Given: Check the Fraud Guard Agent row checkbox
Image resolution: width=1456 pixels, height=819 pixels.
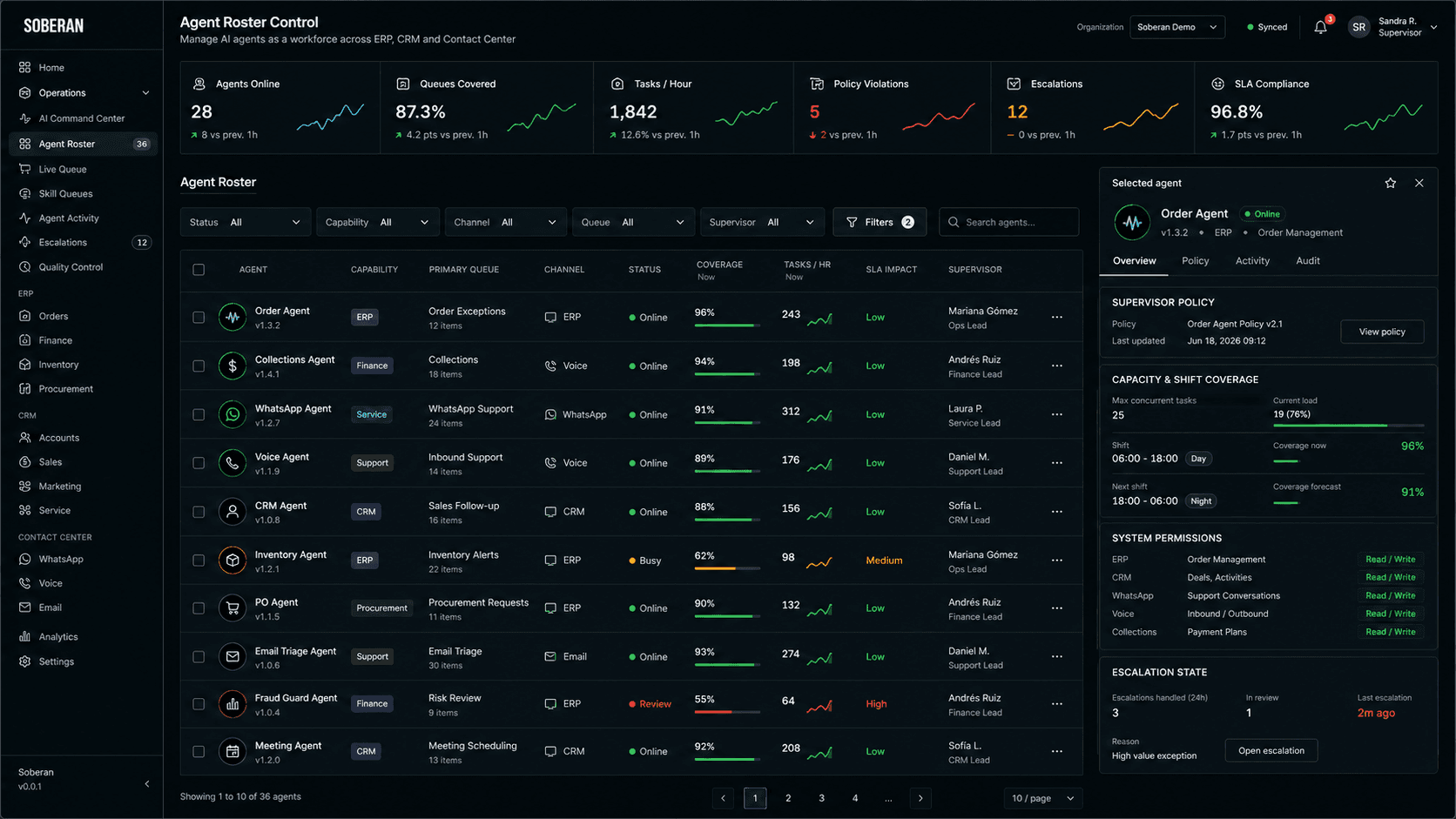Looking at the screenshot, I should click(199, 704).
